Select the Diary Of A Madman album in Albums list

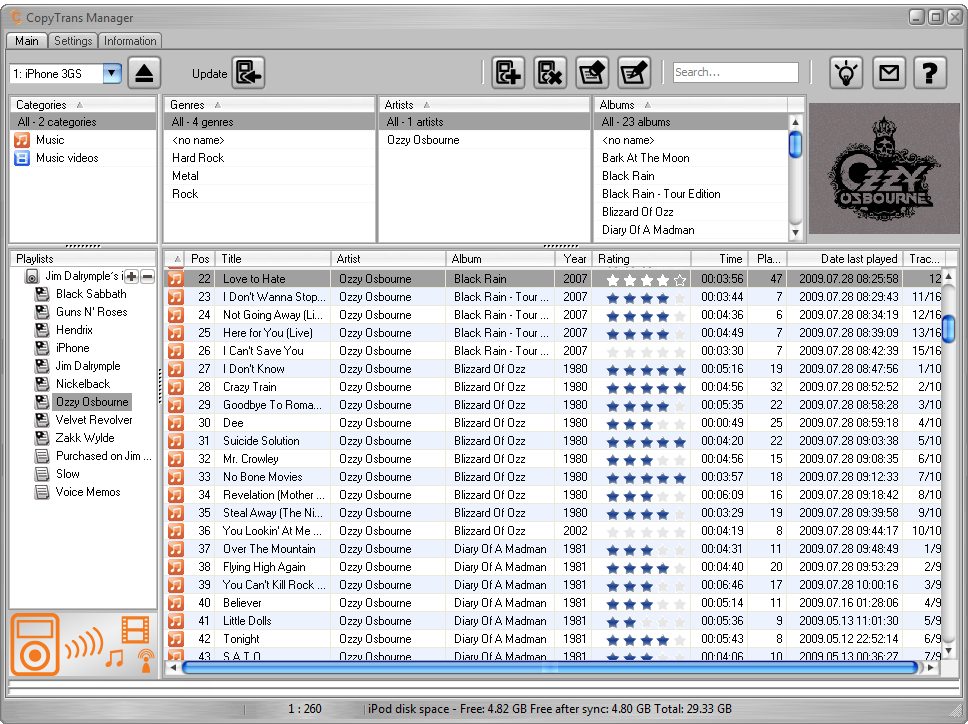click(x=691, y=230)
